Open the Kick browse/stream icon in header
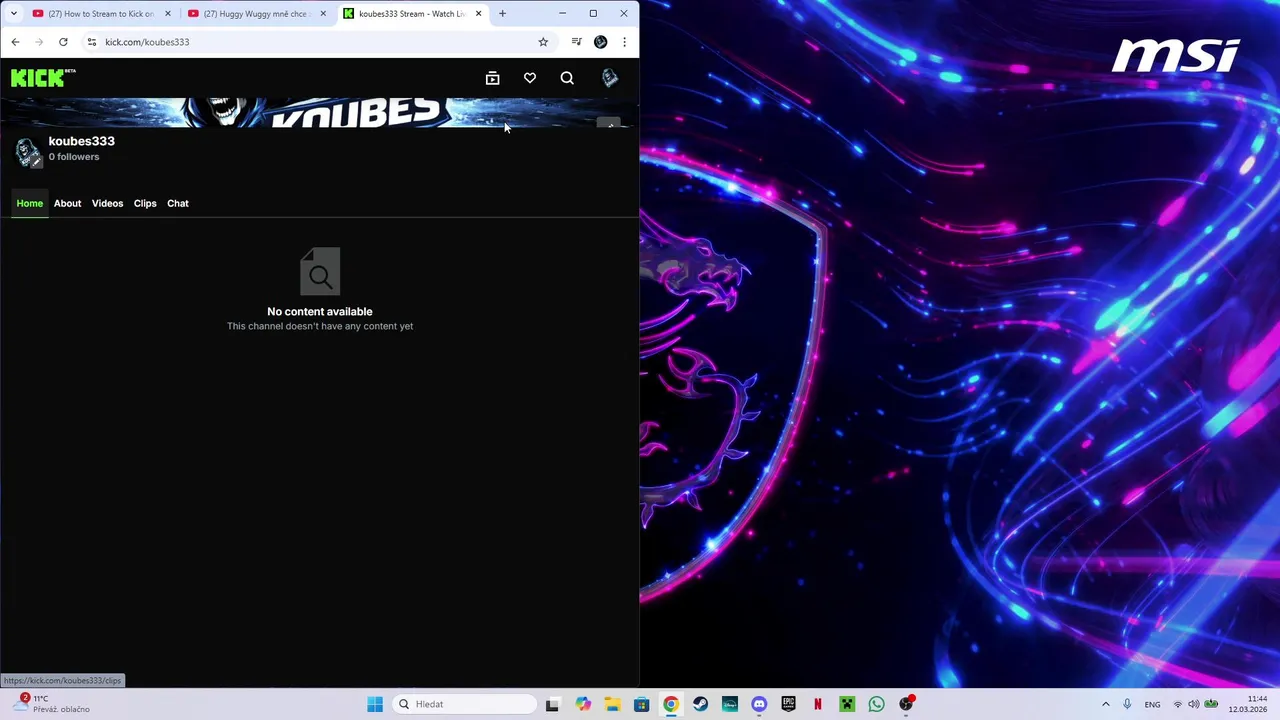The height and width of the screenshot is (720, 1280). click(x=492, y=78)
